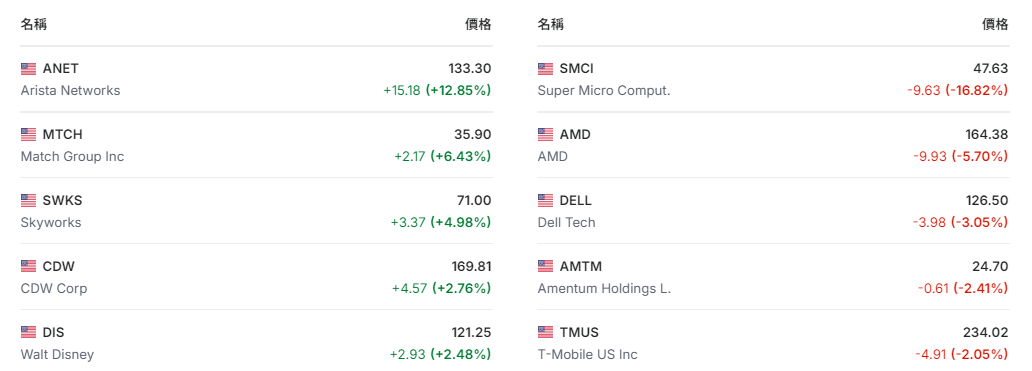Open the Match Group Inc link
This screenshot has height=371, width=1032.
72,157
